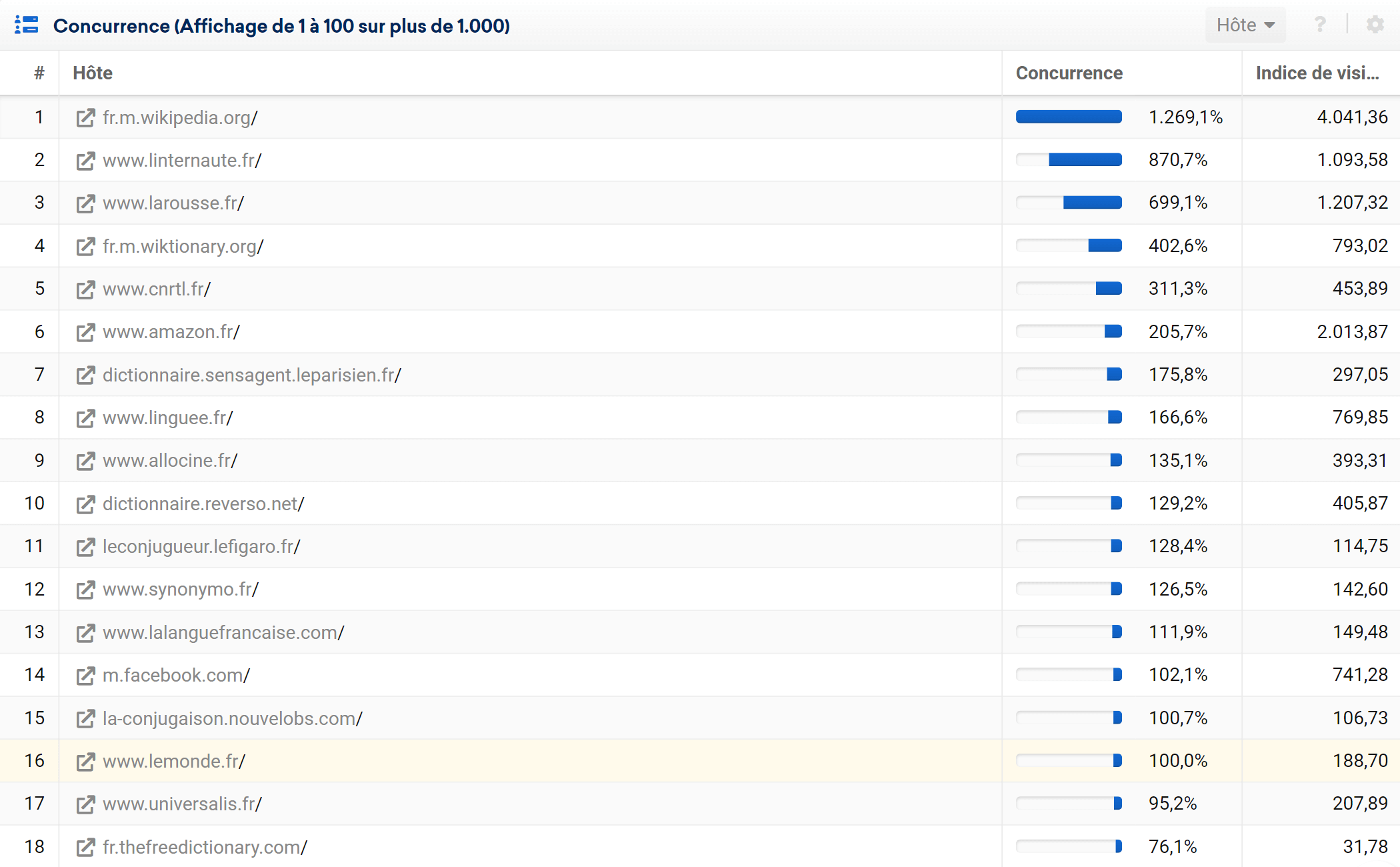The height and width of the screenshot is (867, 1400).
Task: Click the list icon beside Concurrence title
Action: 27,25
